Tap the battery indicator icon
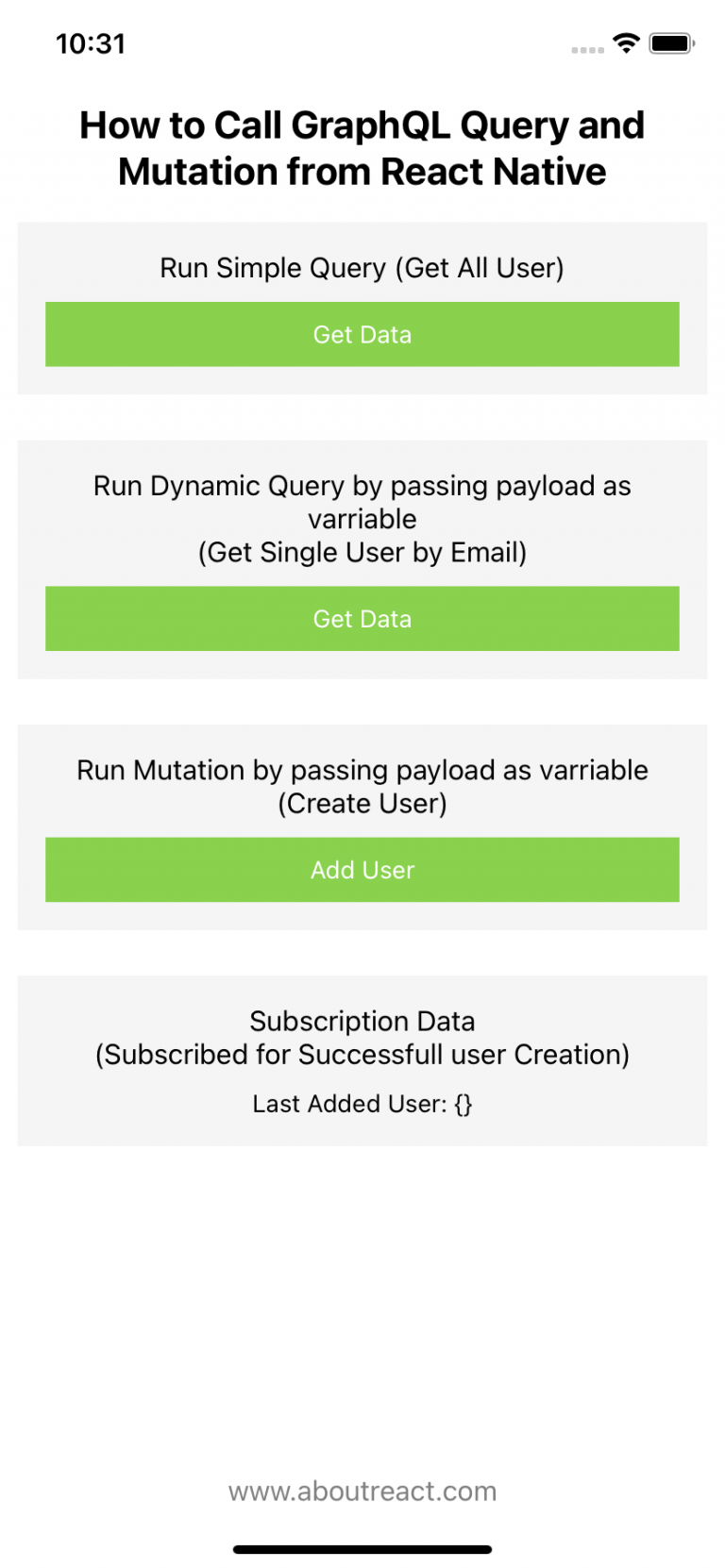 click(672, 42)
